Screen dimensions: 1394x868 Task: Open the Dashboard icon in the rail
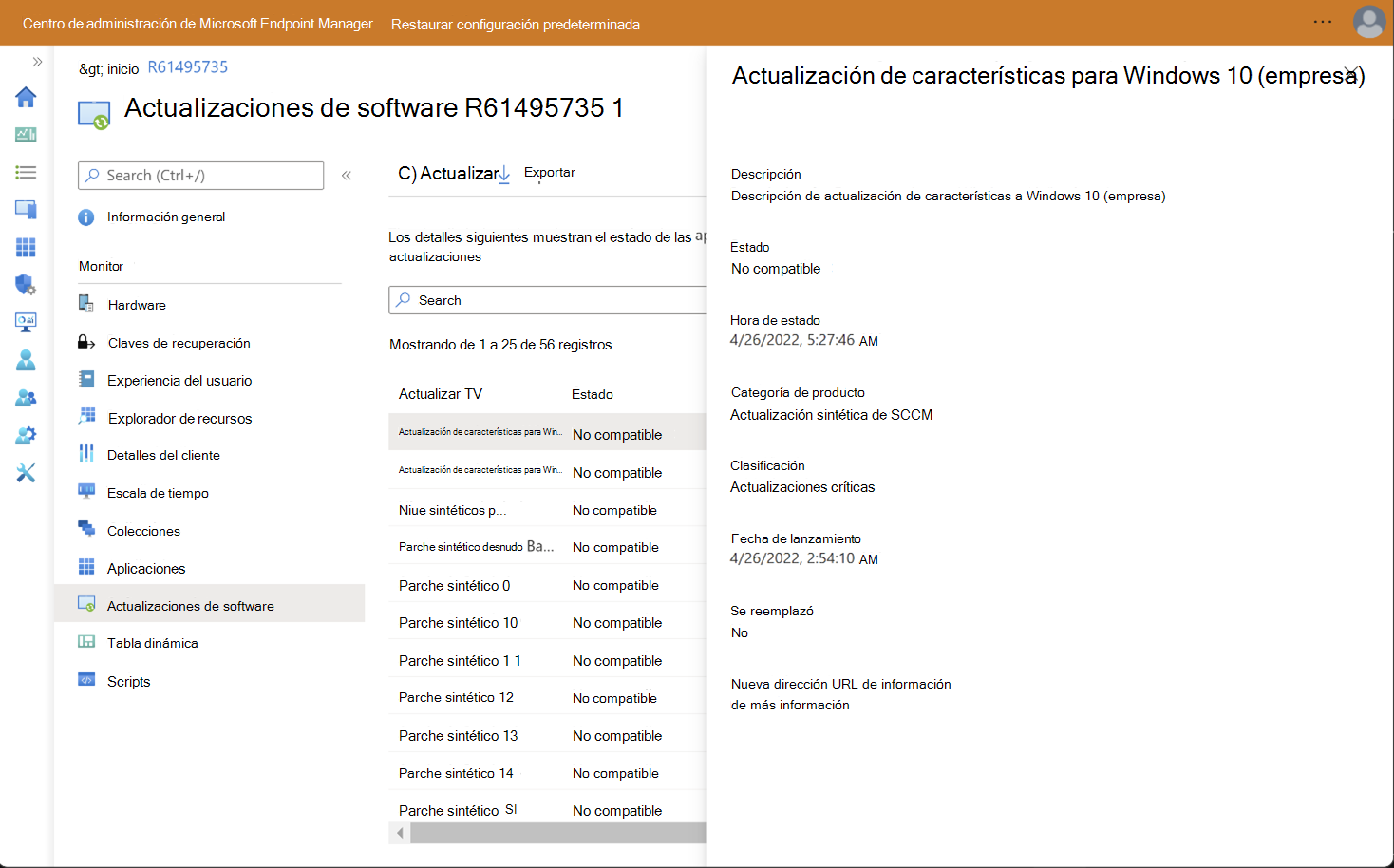coord(26,135)
